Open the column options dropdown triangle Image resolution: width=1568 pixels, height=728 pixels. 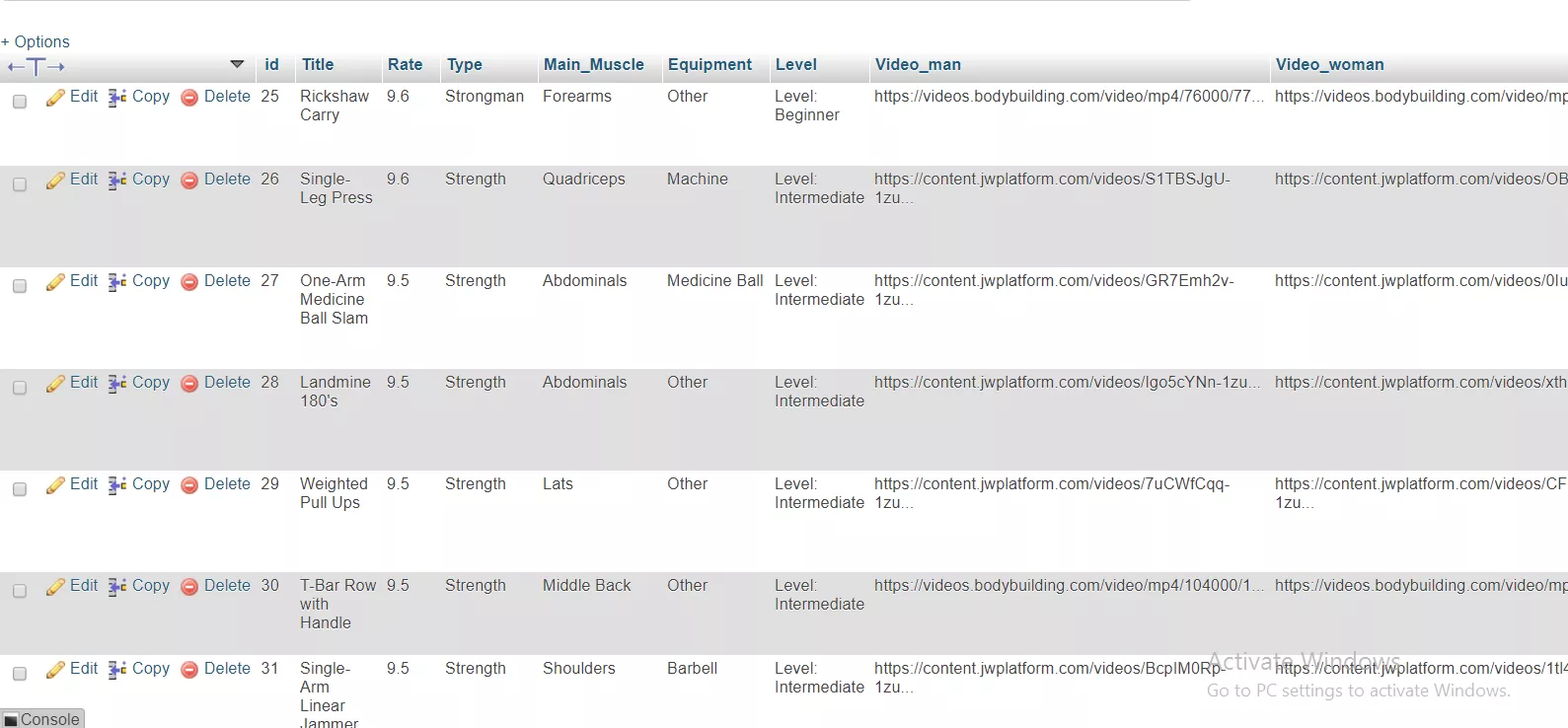[237, 64]
